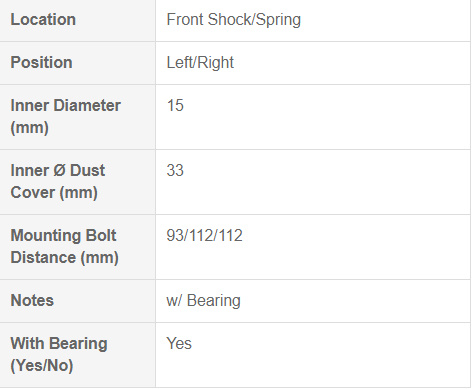Click the Inner Ø Dust Cover label
Viewport: 473px width, 389px height.
(x=58, y=181)
